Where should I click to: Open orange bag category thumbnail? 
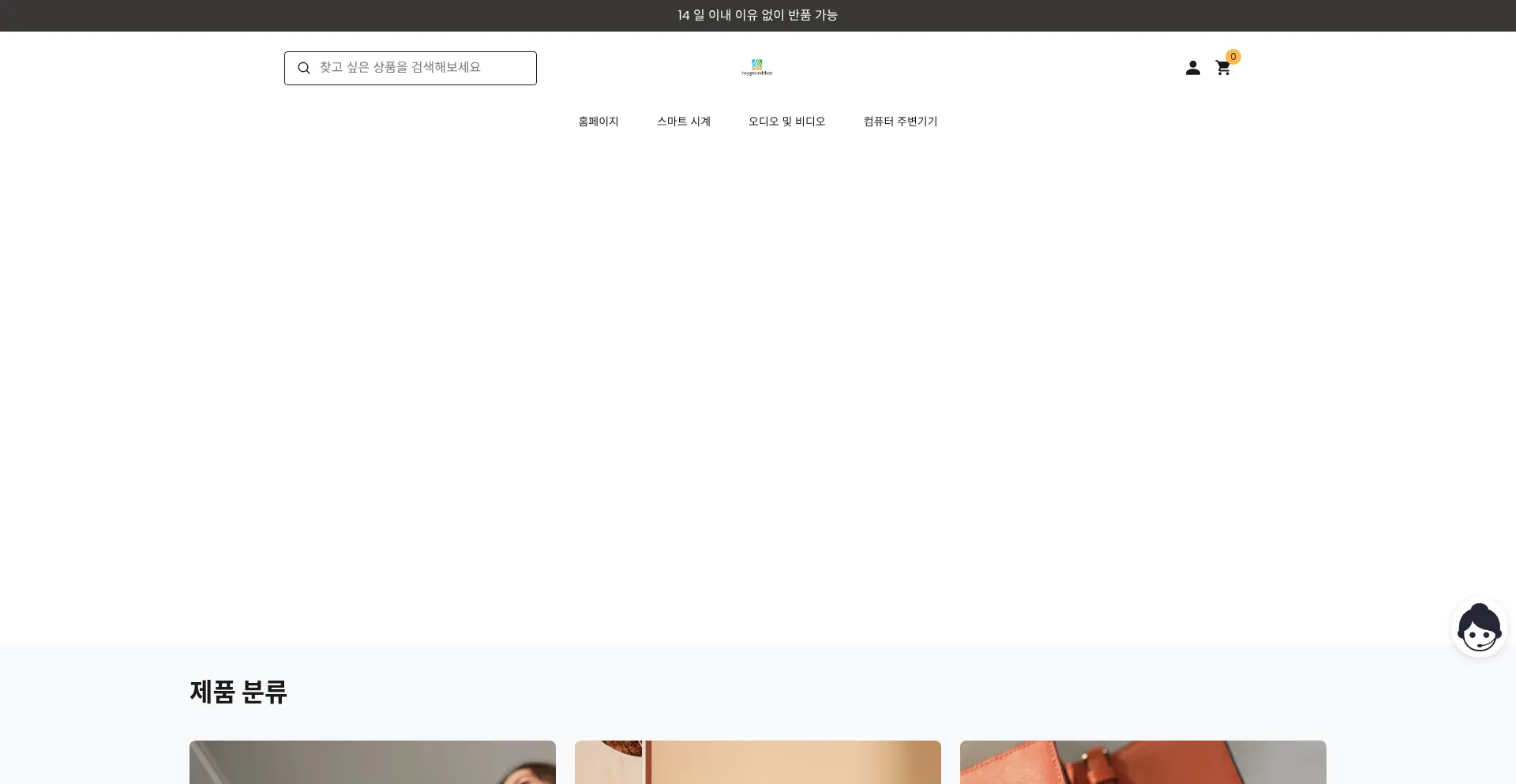1143,762
